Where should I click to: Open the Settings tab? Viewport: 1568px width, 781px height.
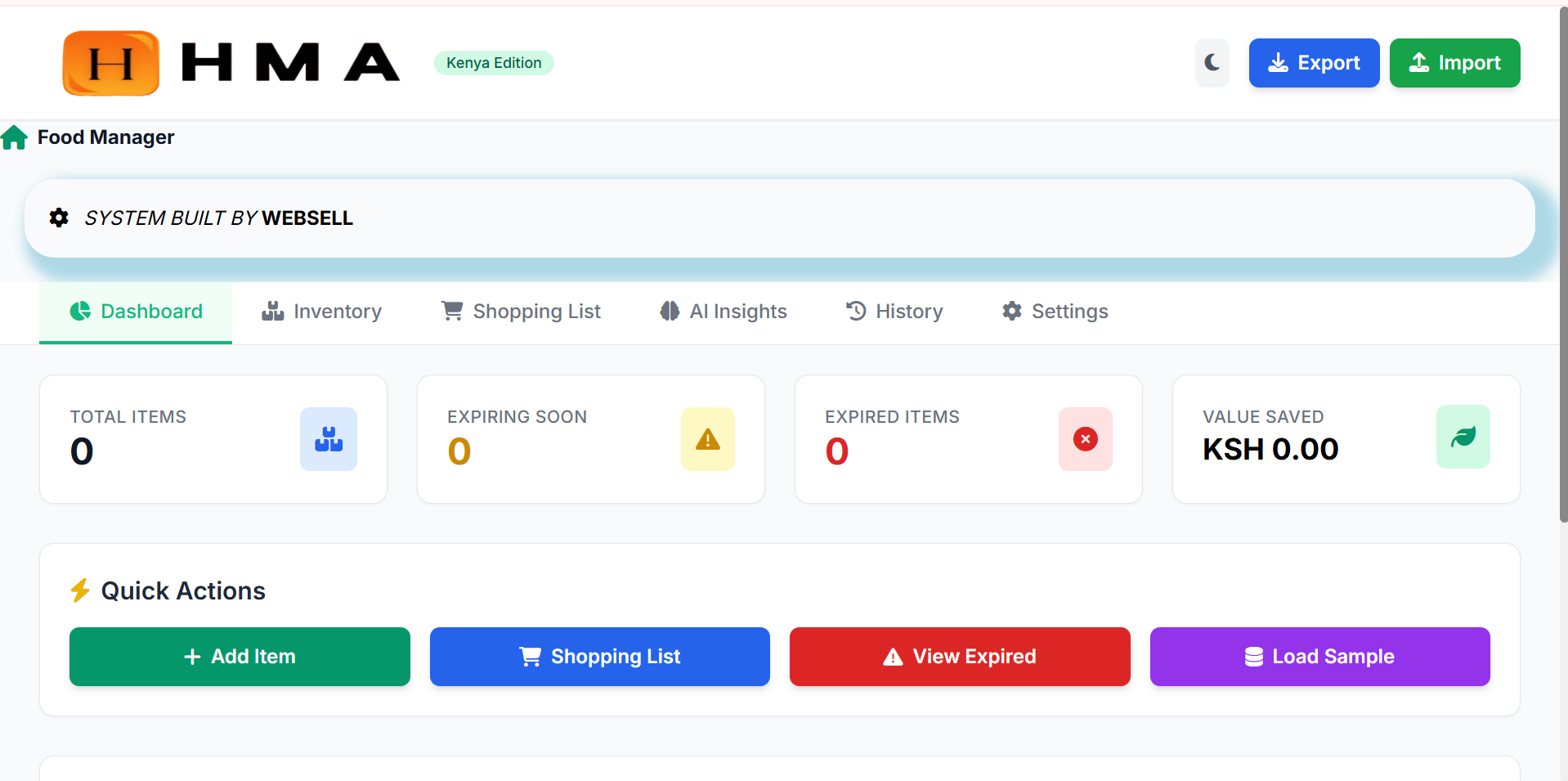(1055, 312)
